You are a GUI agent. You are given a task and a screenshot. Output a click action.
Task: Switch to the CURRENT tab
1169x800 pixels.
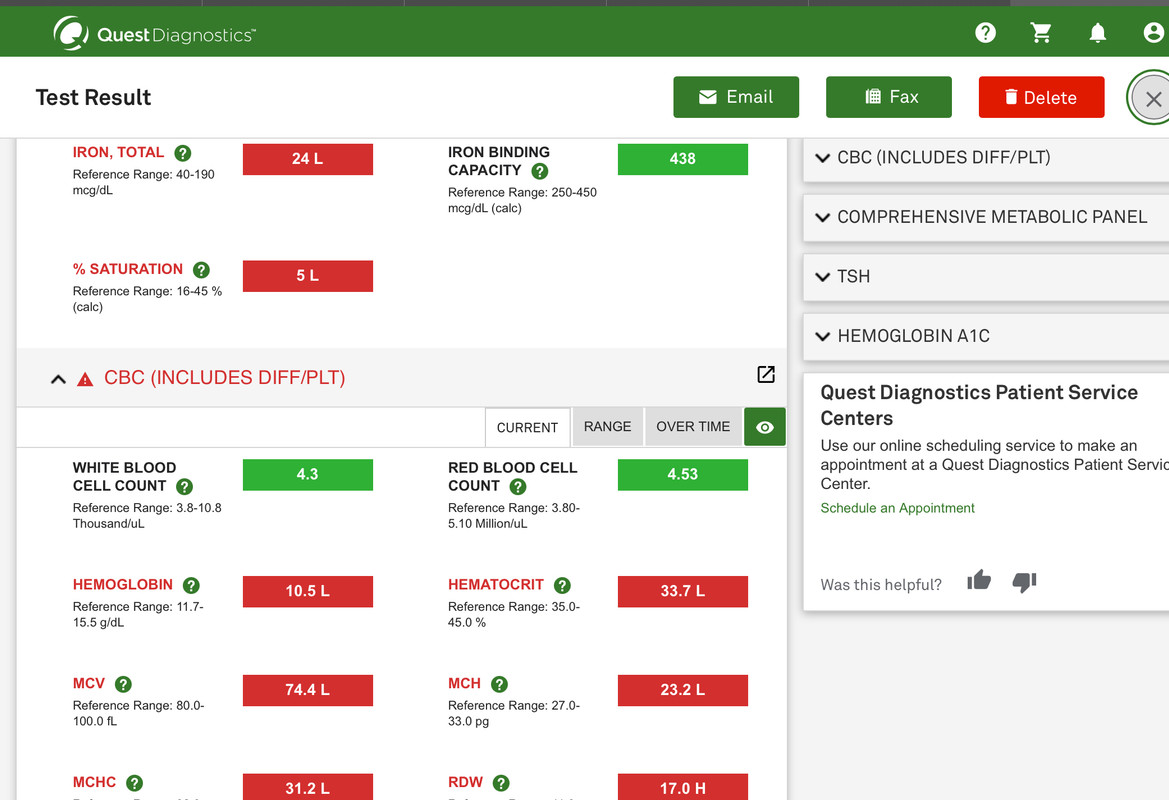(x=527, y=427)
